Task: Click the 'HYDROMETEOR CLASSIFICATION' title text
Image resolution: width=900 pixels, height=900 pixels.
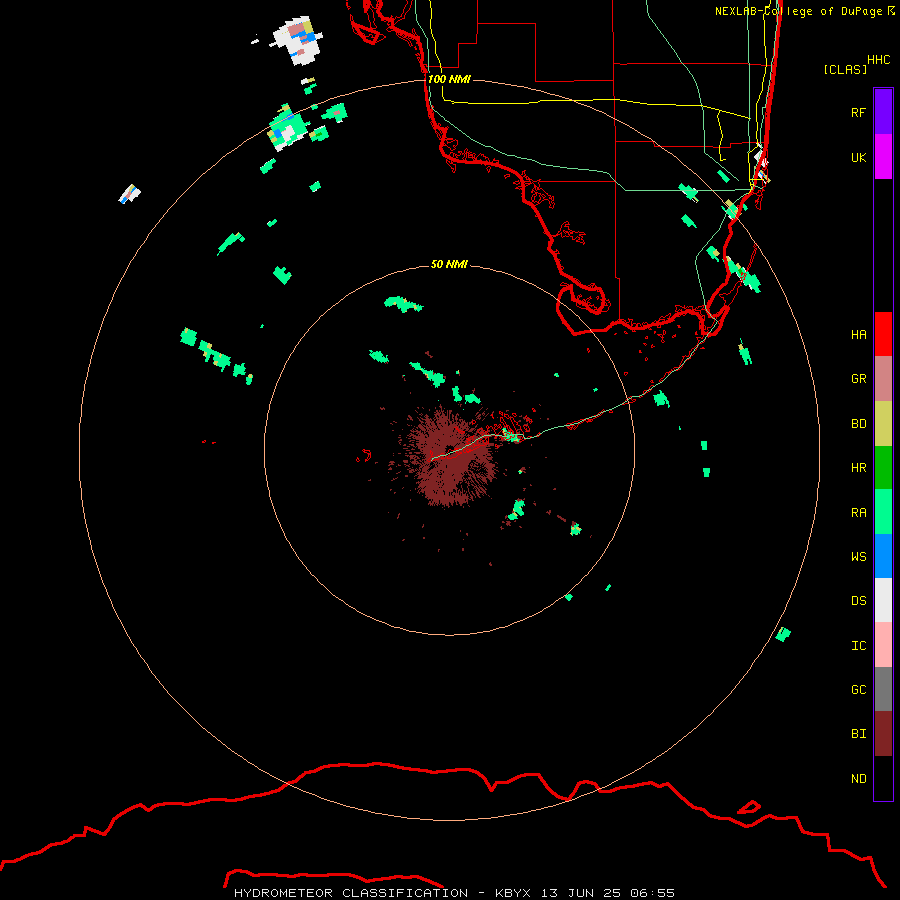Action: tap(351, 893)
